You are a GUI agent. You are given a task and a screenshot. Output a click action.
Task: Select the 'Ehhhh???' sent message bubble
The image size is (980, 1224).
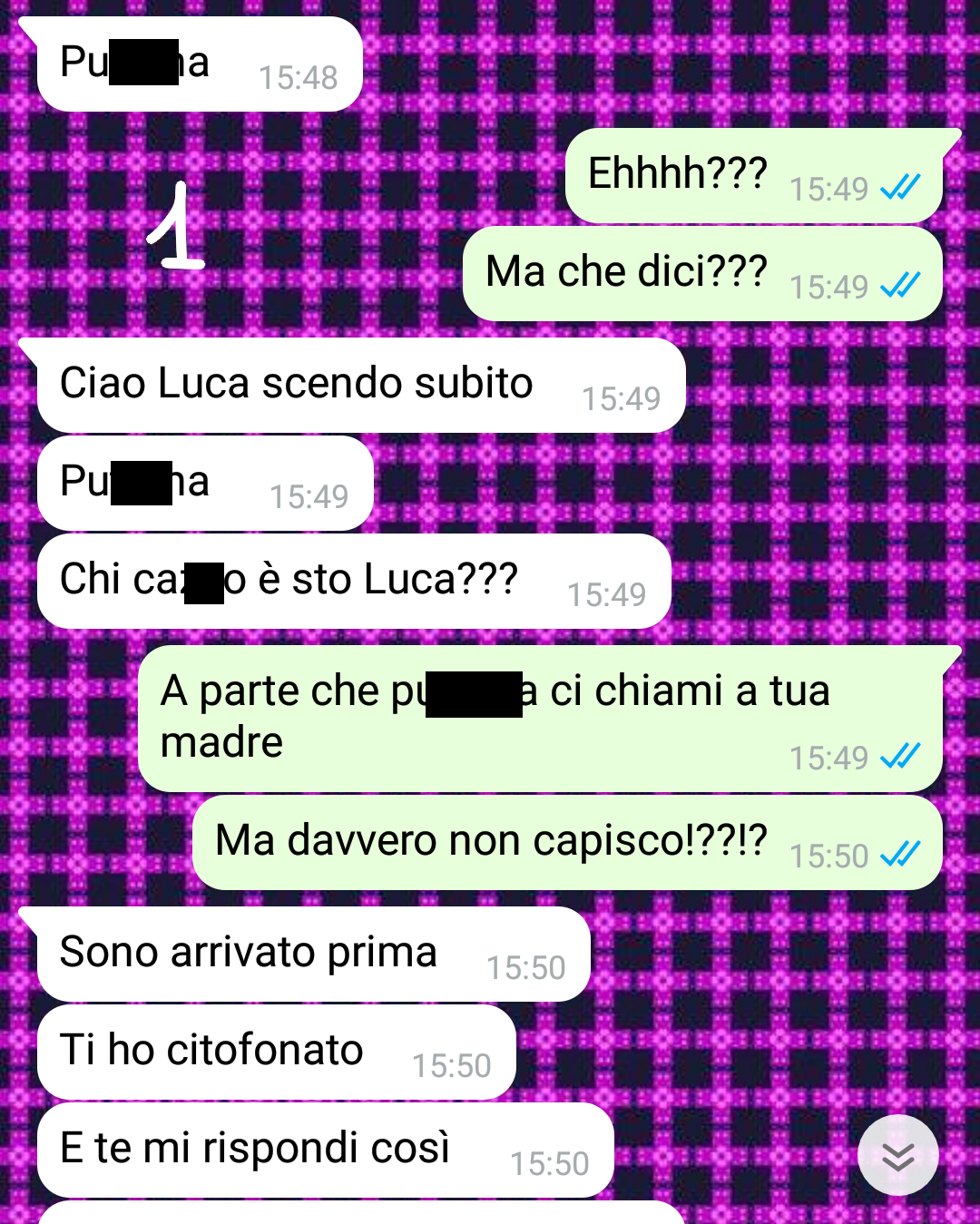pos(754,175)
